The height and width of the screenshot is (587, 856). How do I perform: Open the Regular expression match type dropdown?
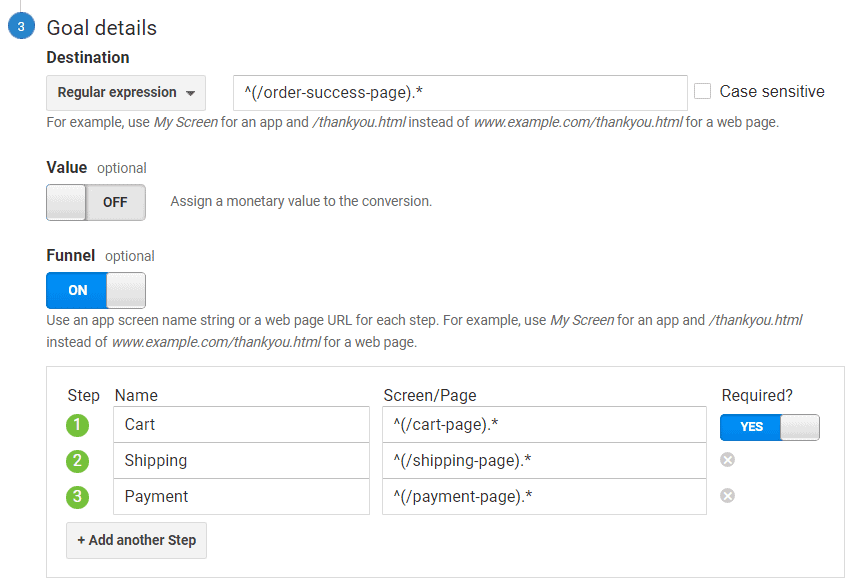tap(126, 93)
